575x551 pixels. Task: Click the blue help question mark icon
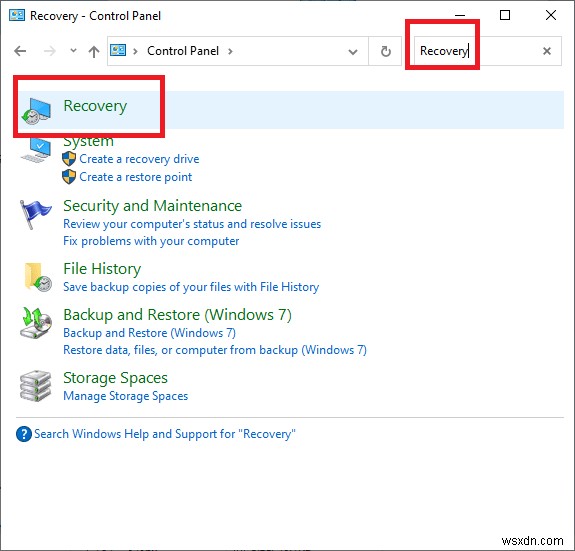[x=24, y=434]
